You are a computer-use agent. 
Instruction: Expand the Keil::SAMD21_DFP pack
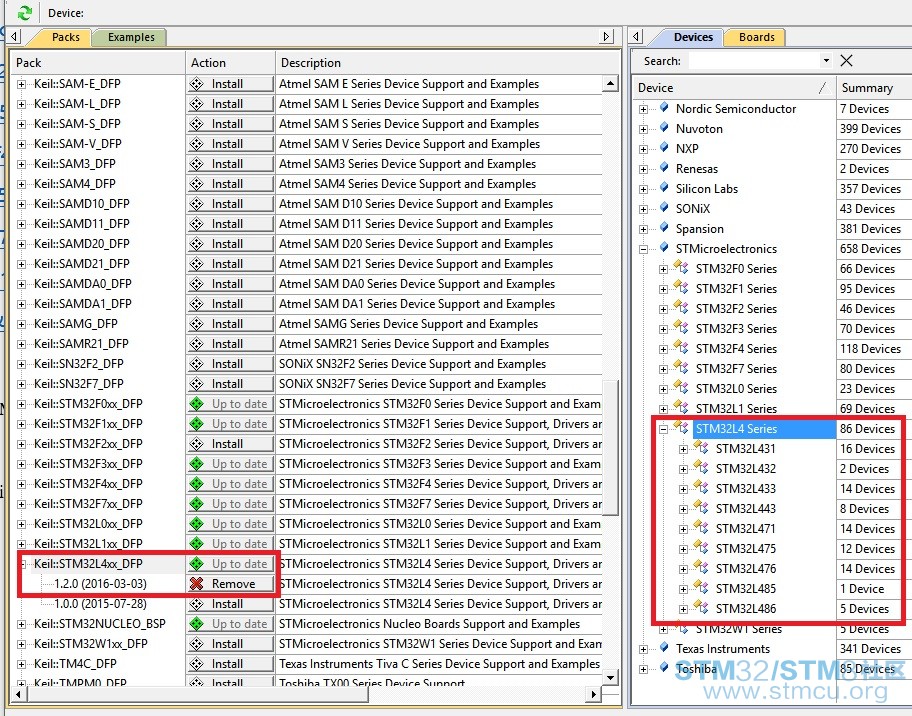(22, 264)
